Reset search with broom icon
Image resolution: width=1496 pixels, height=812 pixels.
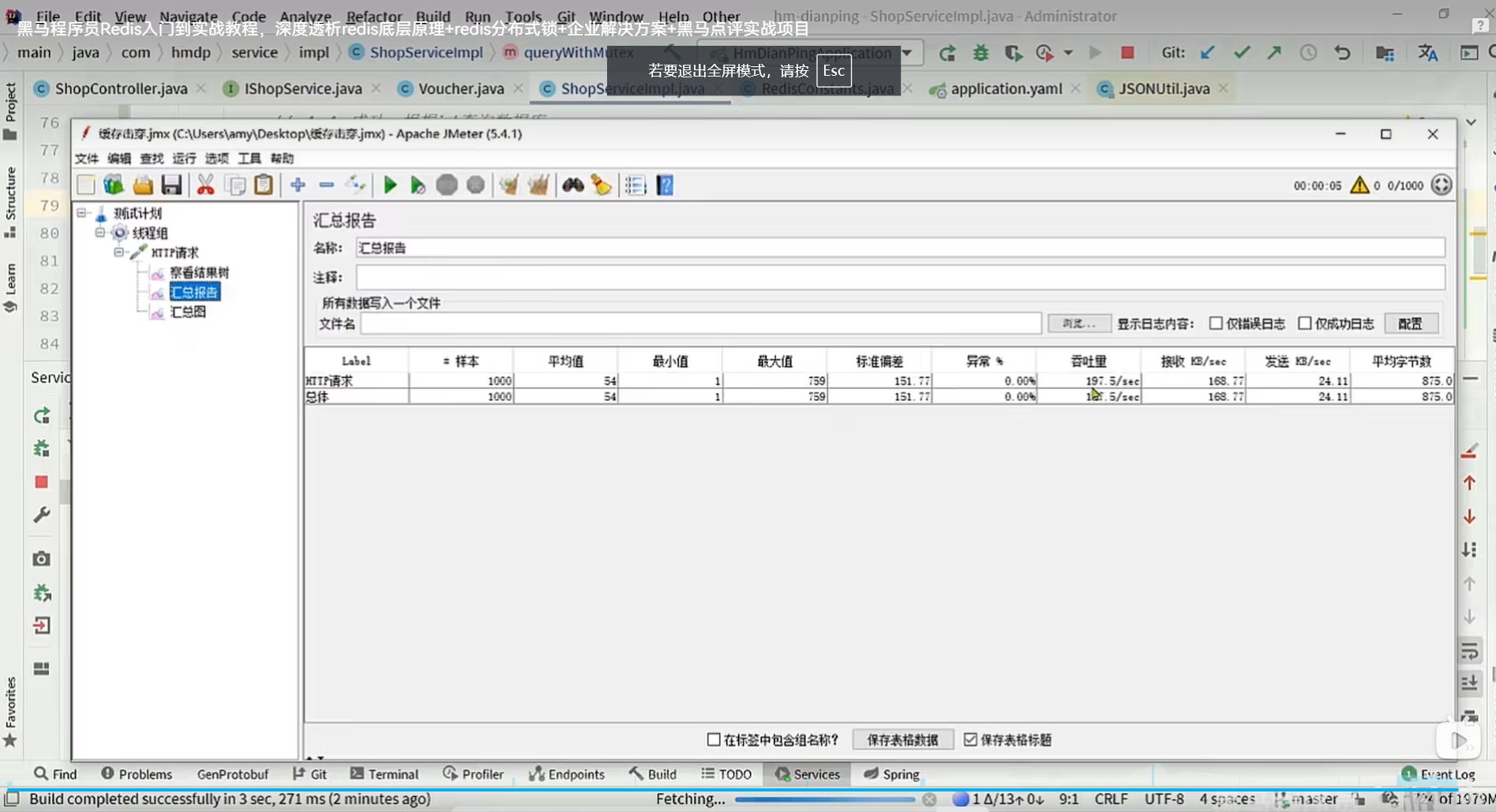point(602,185)
